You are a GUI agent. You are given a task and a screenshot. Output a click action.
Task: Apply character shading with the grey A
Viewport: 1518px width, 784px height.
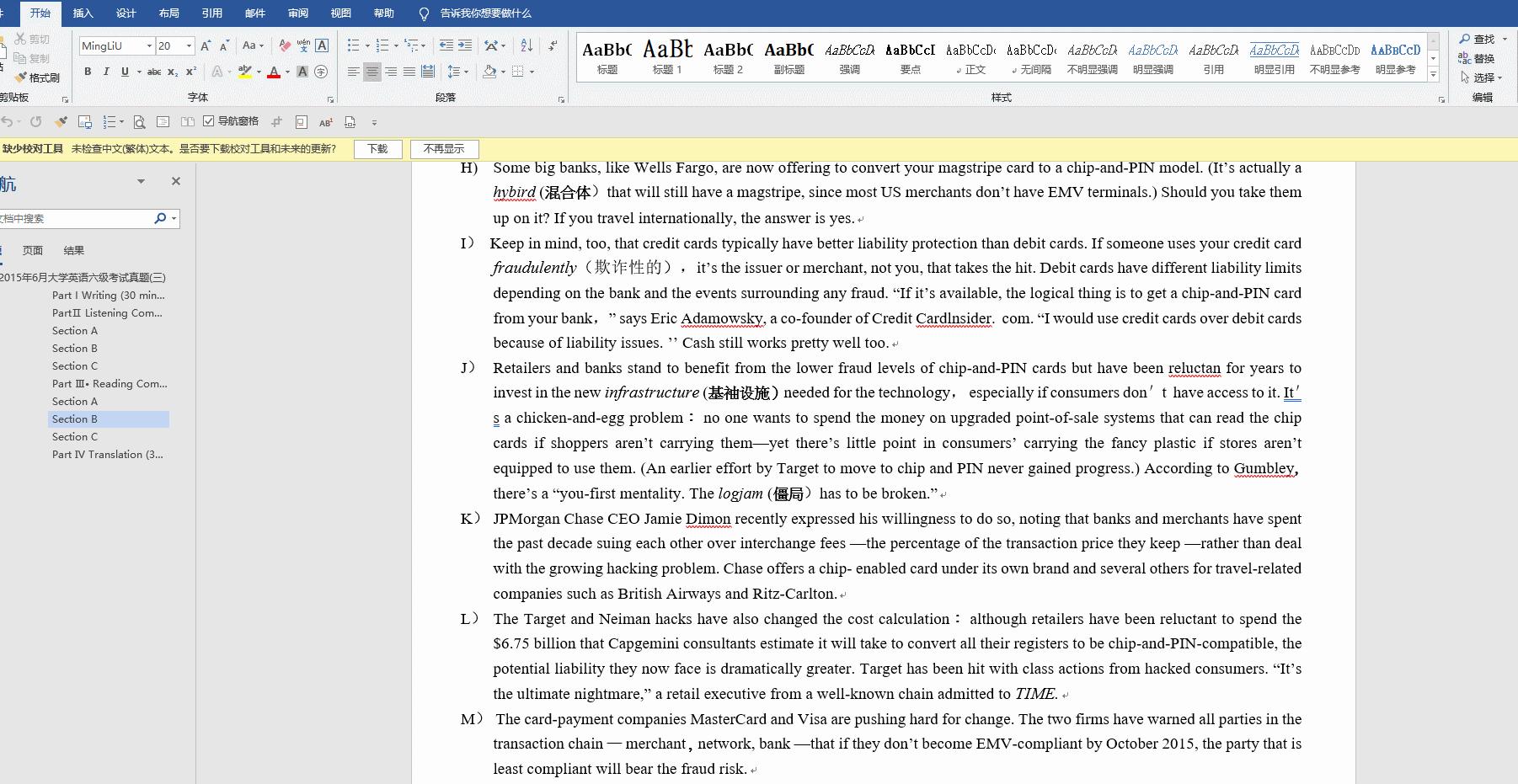click(302, 72)
